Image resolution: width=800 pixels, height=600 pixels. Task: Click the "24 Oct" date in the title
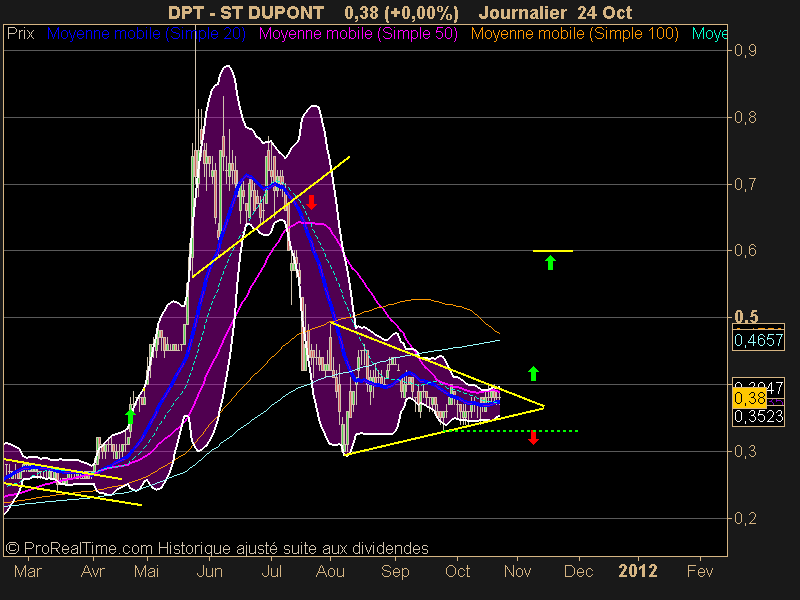605,13
